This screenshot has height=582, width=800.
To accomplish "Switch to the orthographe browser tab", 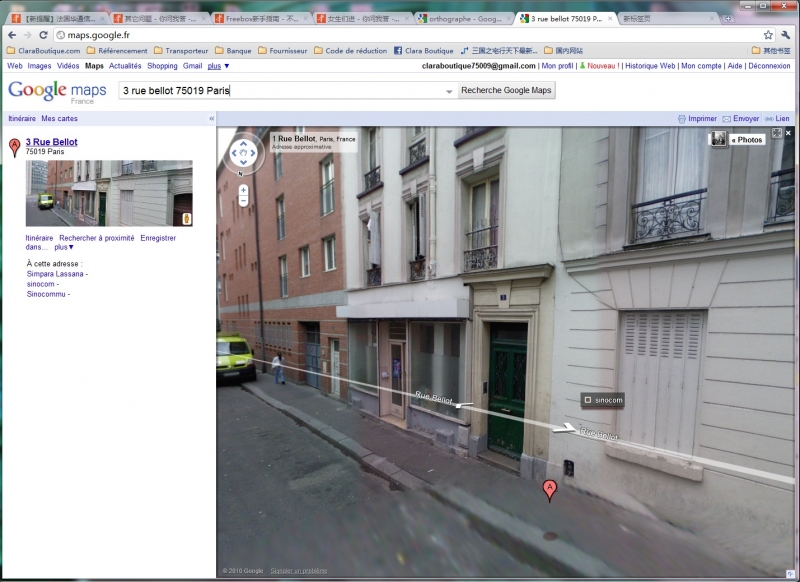I will tap(463, 18).
